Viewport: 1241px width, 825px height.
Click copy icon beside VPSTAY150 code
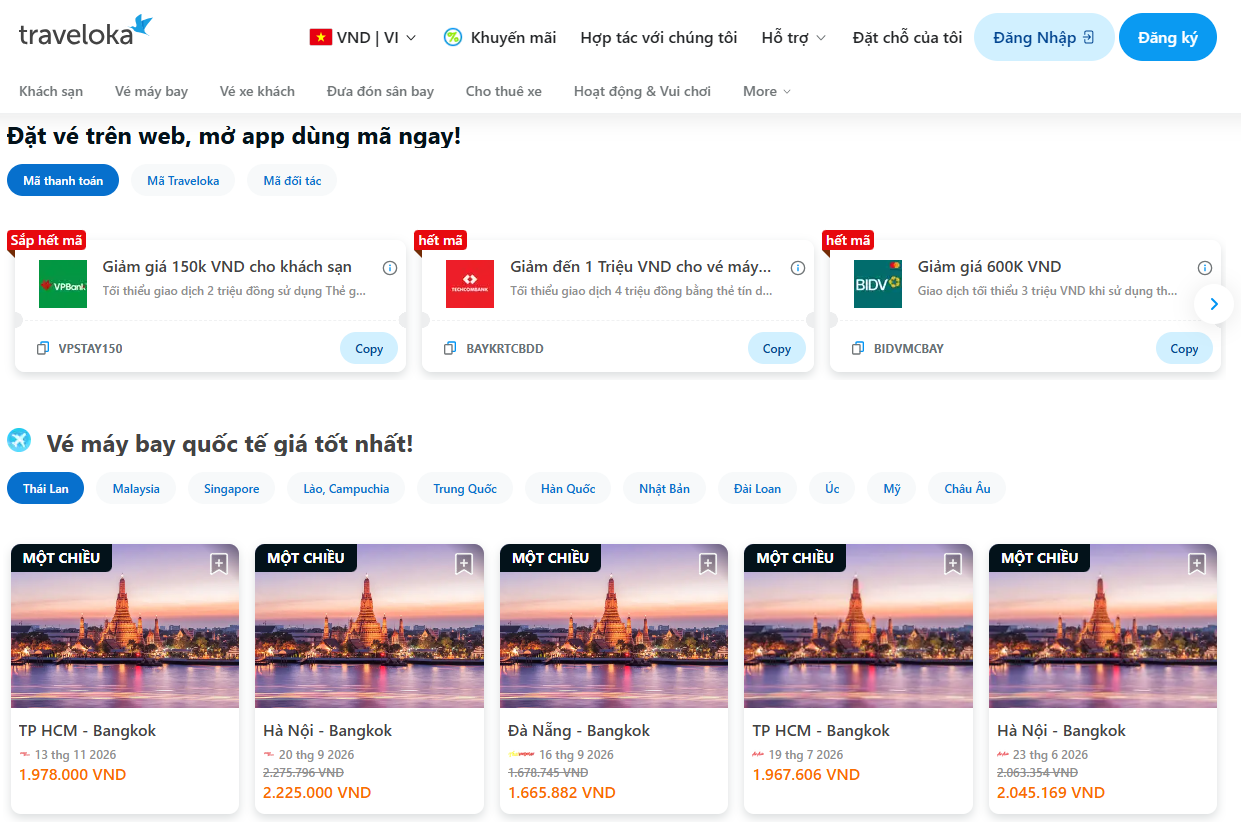point(42,349)
